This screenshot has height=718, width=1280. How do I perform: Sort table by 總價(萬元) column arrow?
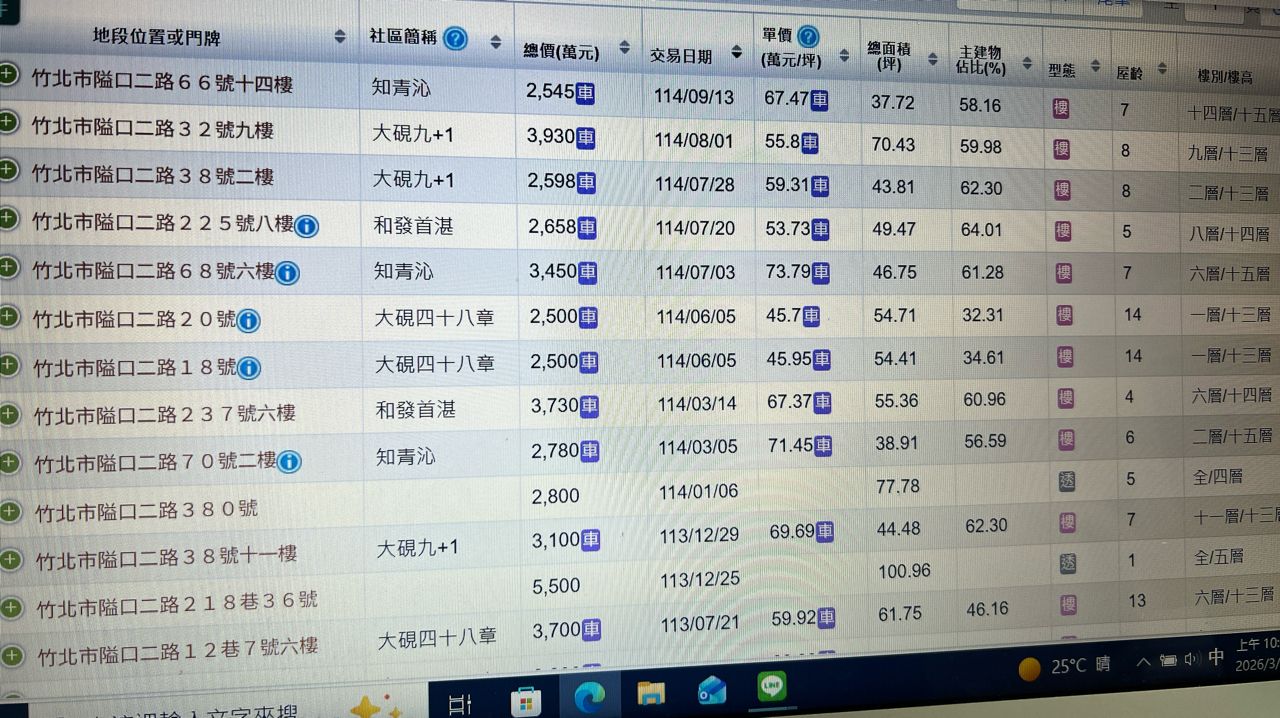click(x=625, y=48)
